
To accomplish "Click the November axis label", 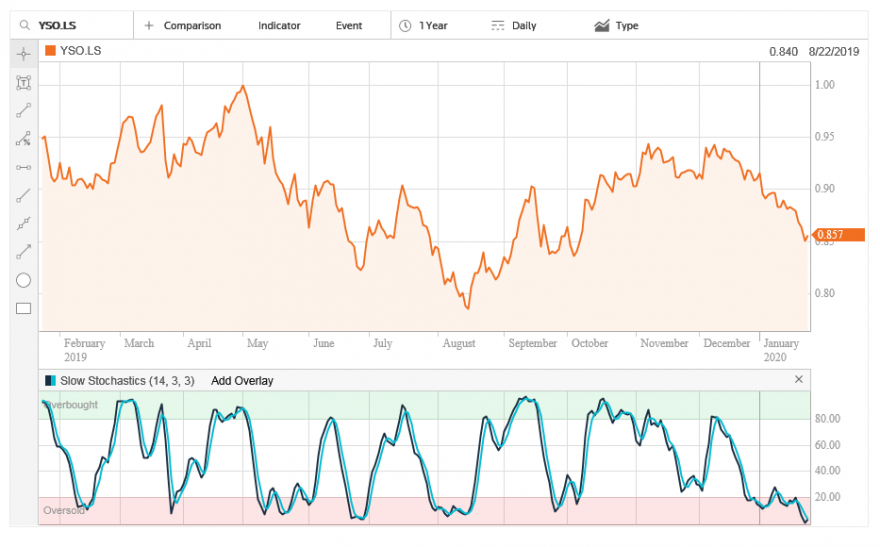I will (x=664, y=343).
